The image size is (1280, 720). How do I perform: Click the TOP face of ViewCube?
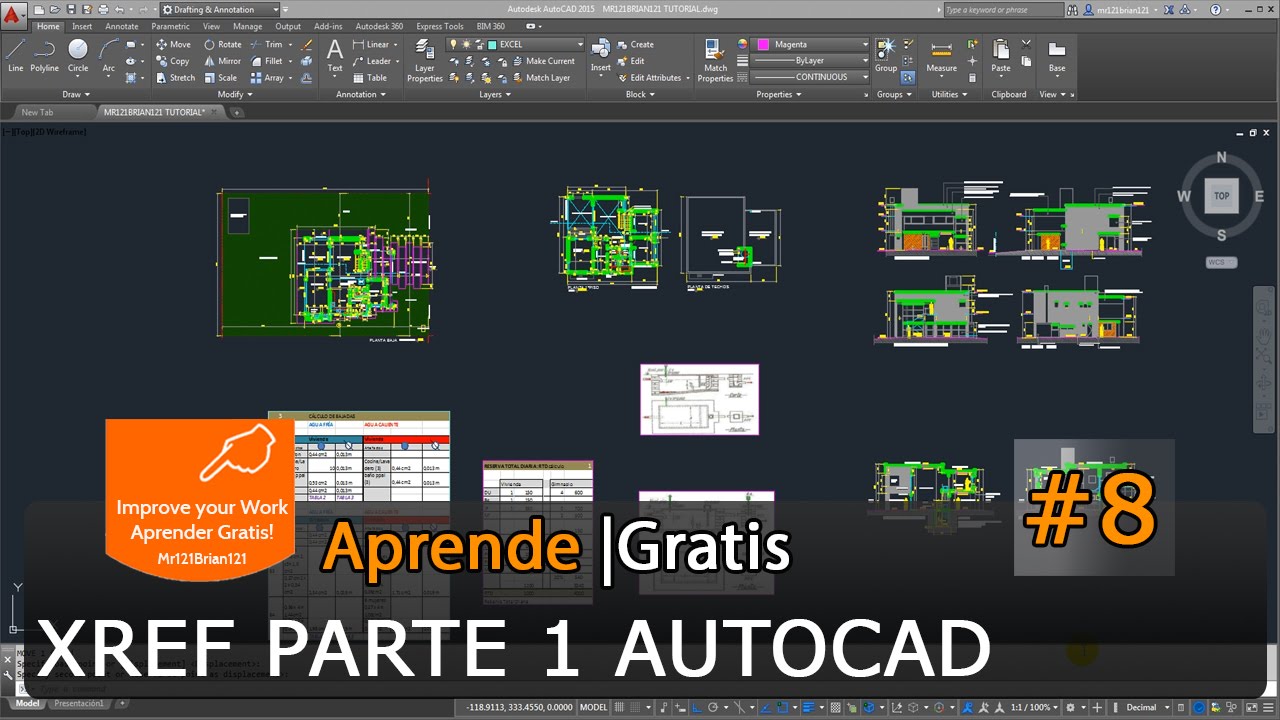click(1221, 196)
